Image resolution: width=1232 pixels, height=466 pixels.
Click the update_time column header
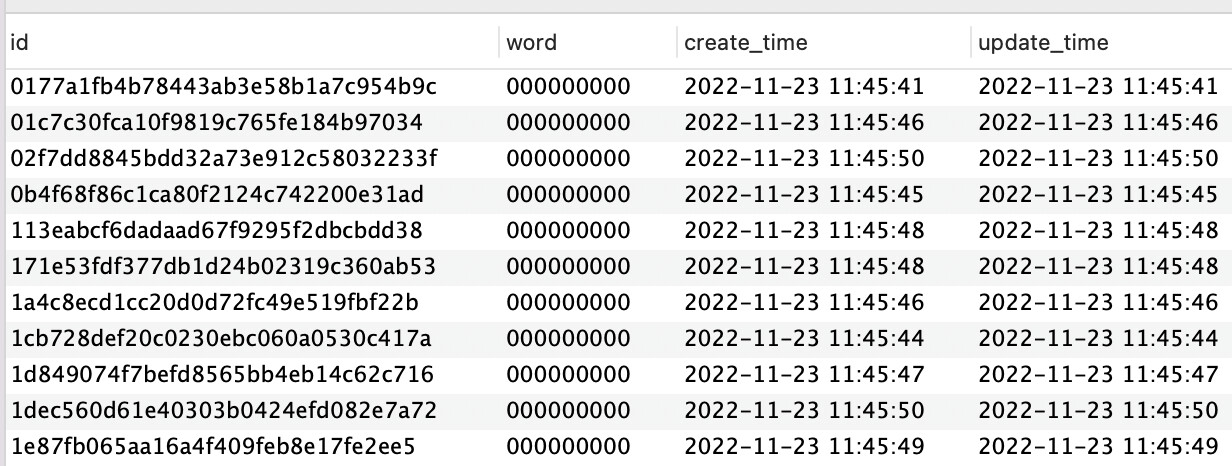1043,43
